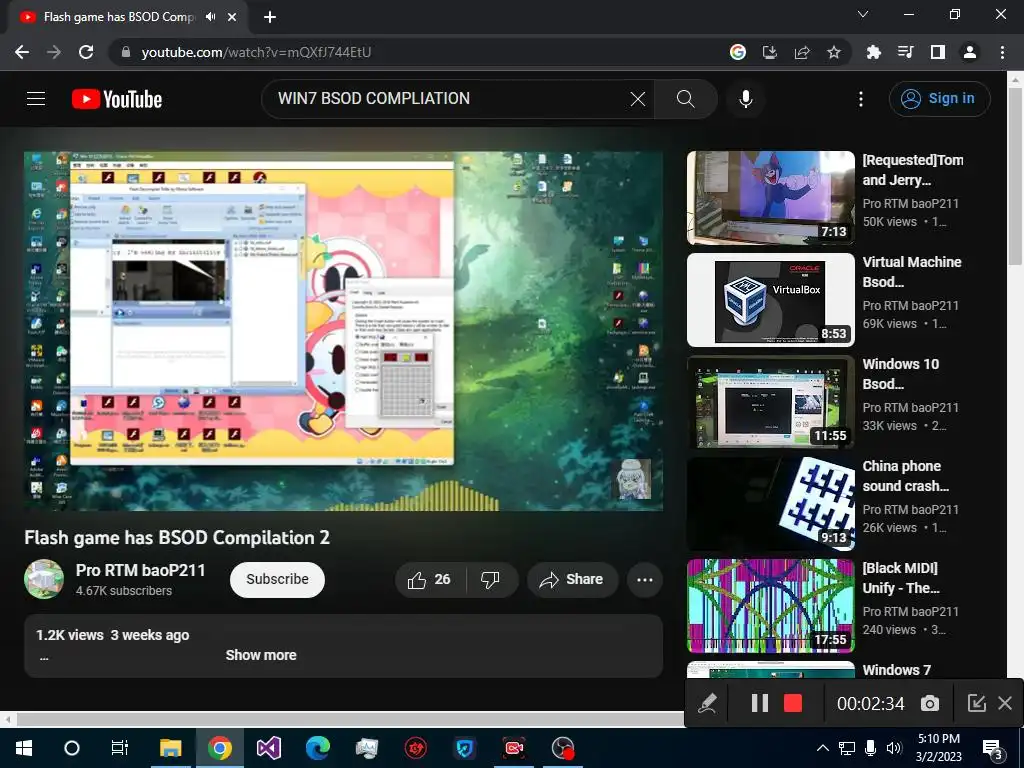Open a new tab with the plus button

click(x=270, y=17)
